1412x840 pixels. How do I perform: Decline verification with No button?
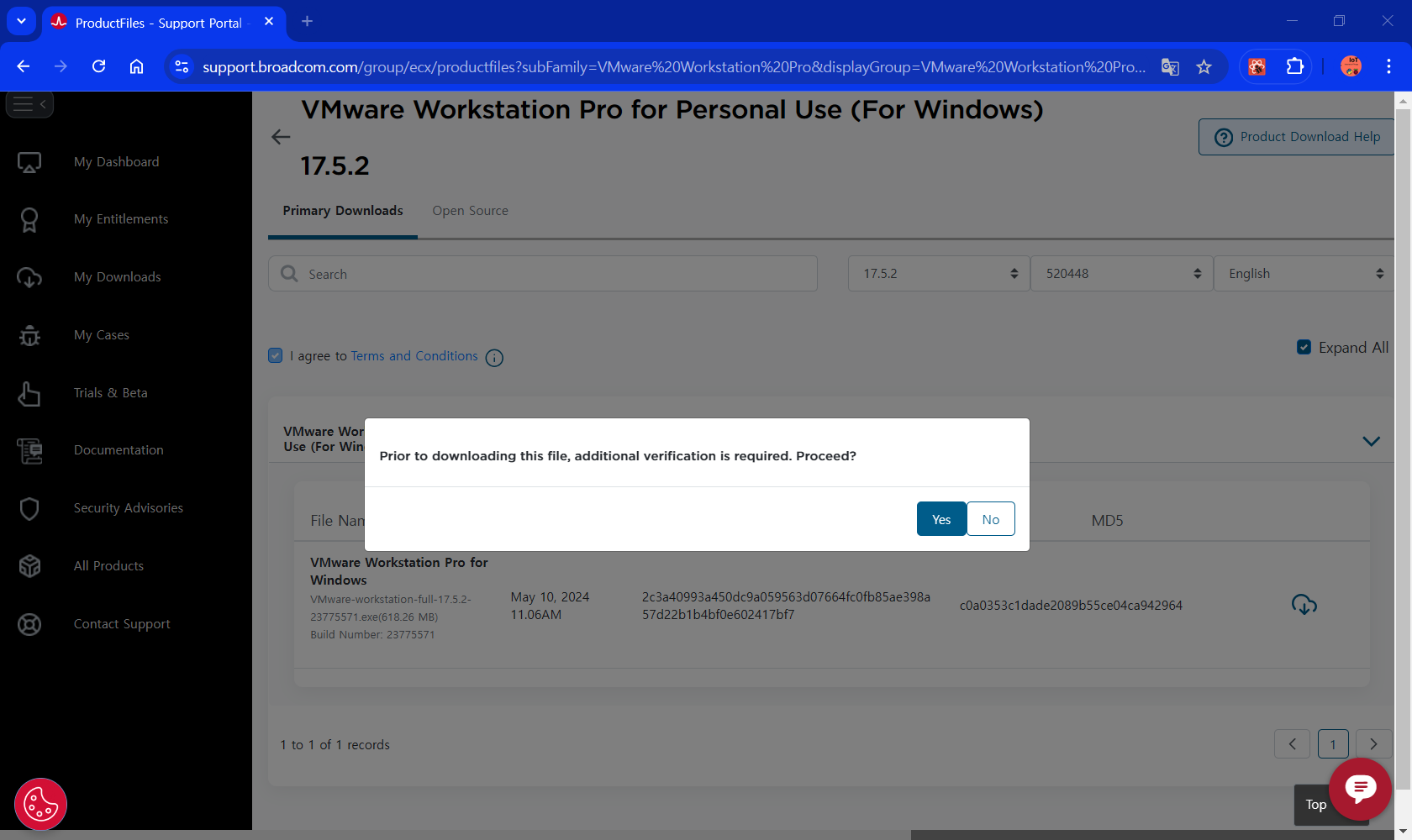[991, 519]
